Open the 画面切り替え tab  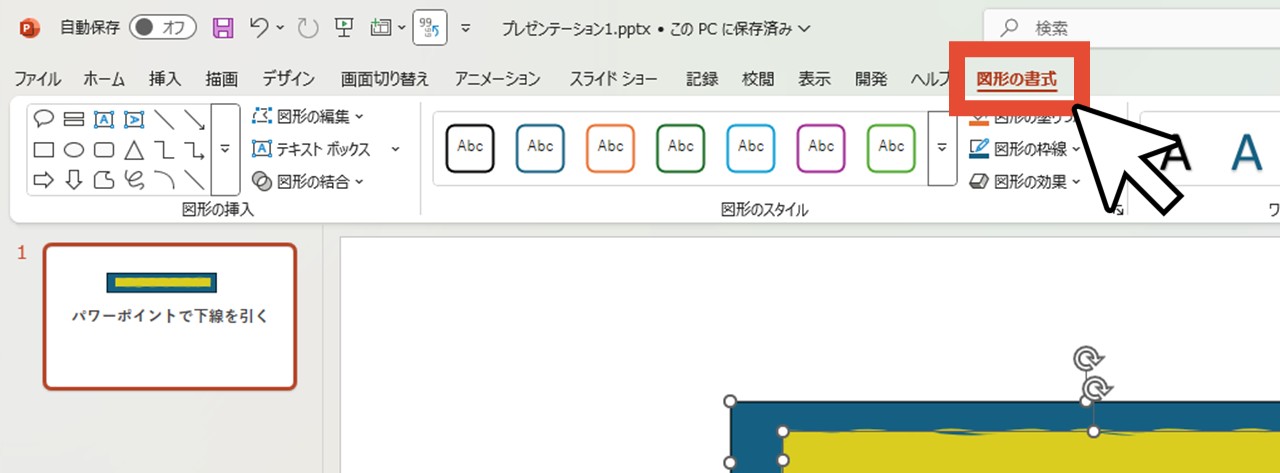pyautogui.click(x=384, y=79)
